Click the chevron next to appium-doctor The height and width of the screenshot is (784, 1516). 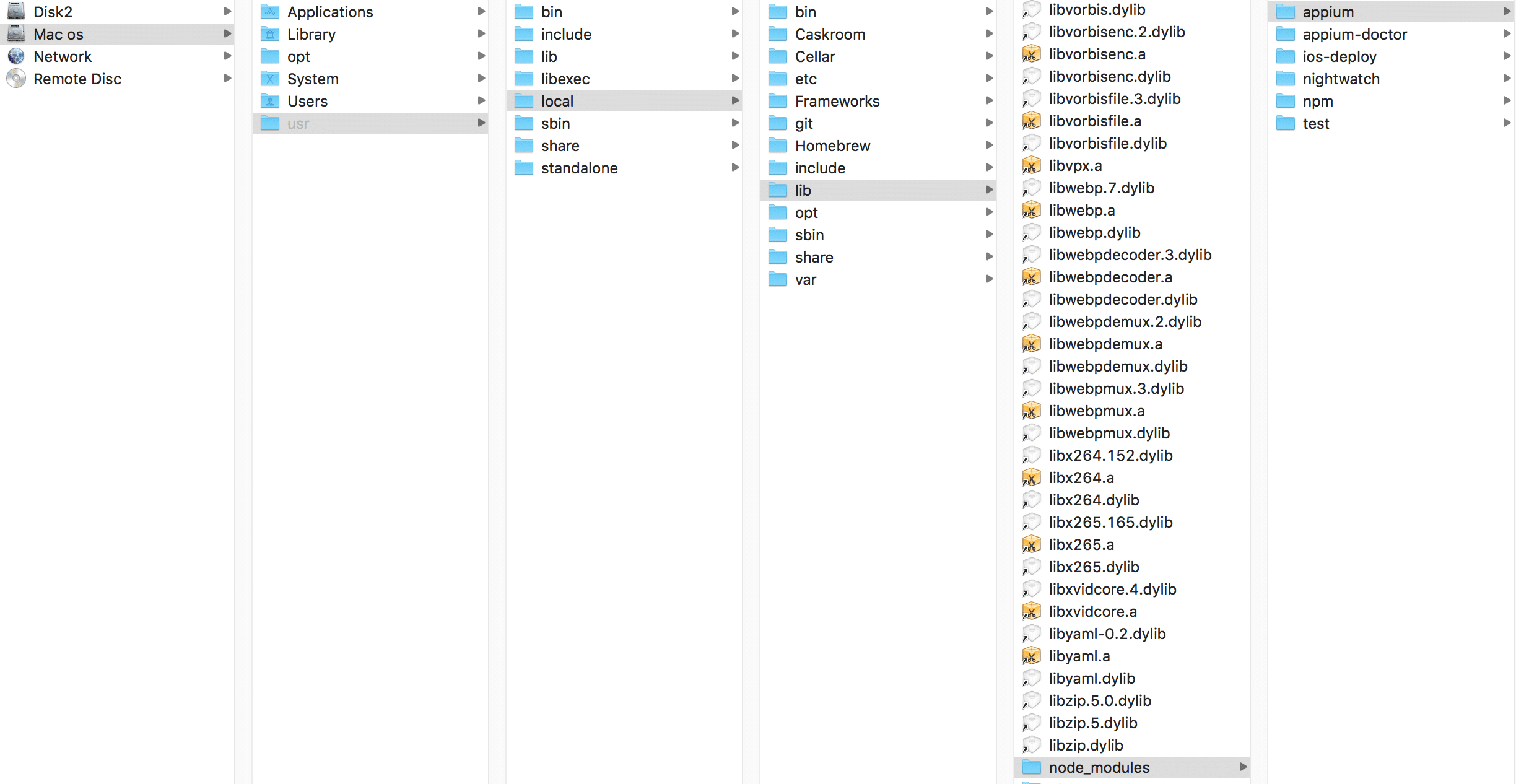pyautogui.click(x=1507, y=34)
